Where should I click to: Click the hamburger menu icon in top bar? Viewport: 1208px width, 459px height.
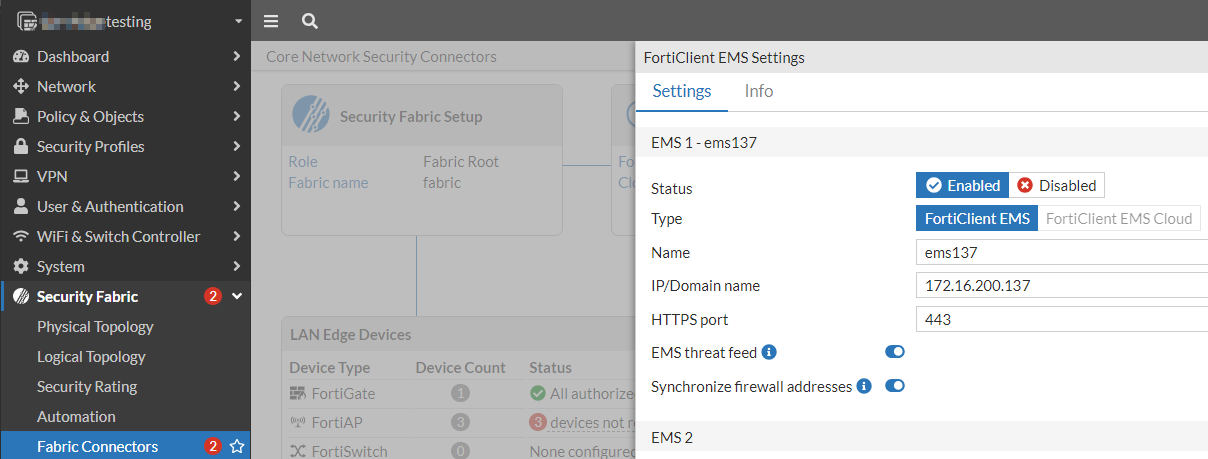[270, 21]
